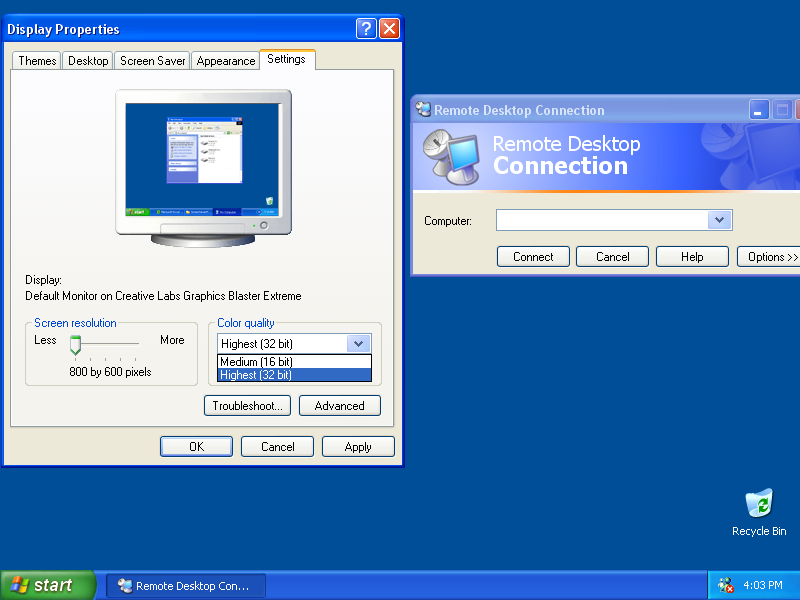Switch to the Themes tab
800x600 pixels.
coord(37,61)
